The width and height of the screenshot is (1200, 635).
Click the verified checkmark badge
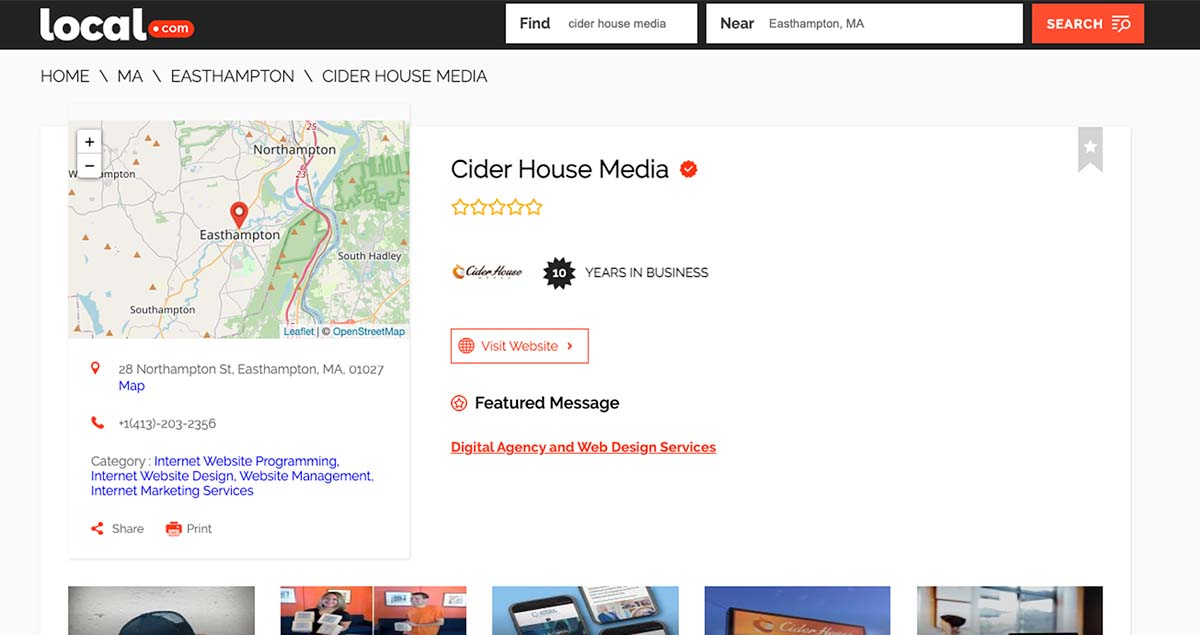tap(688, 169)
